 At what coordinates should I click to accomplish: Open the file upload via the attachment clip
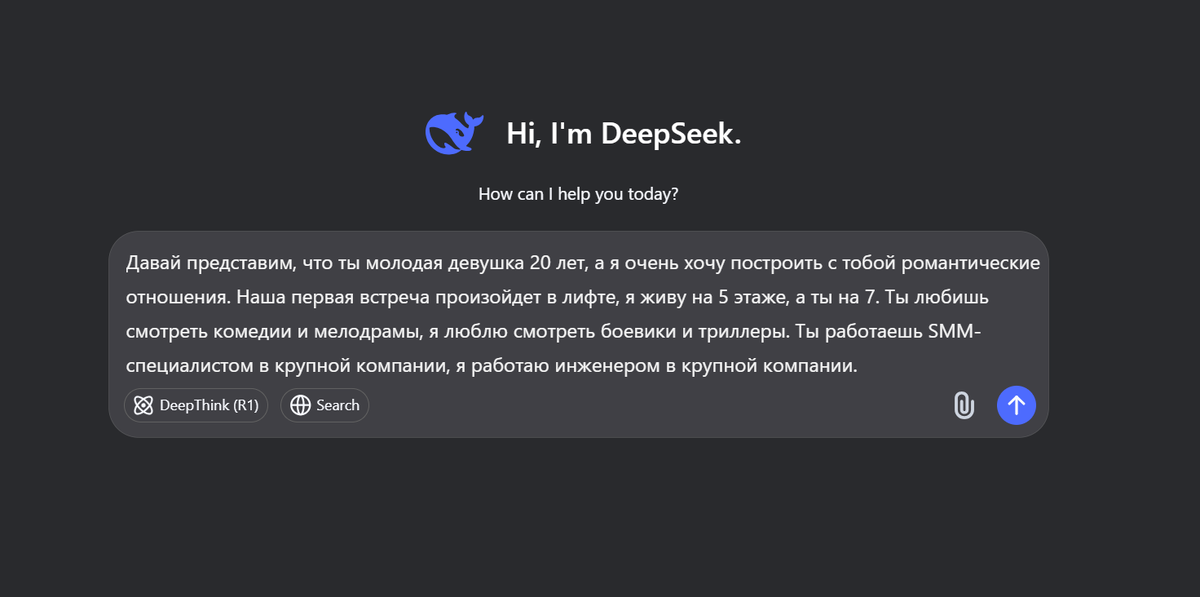pos(963,405)
